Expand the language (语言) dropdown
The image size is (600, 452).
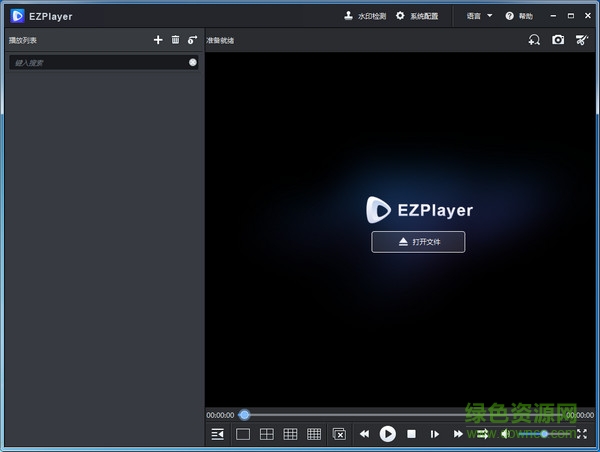[x=479, y=16]
